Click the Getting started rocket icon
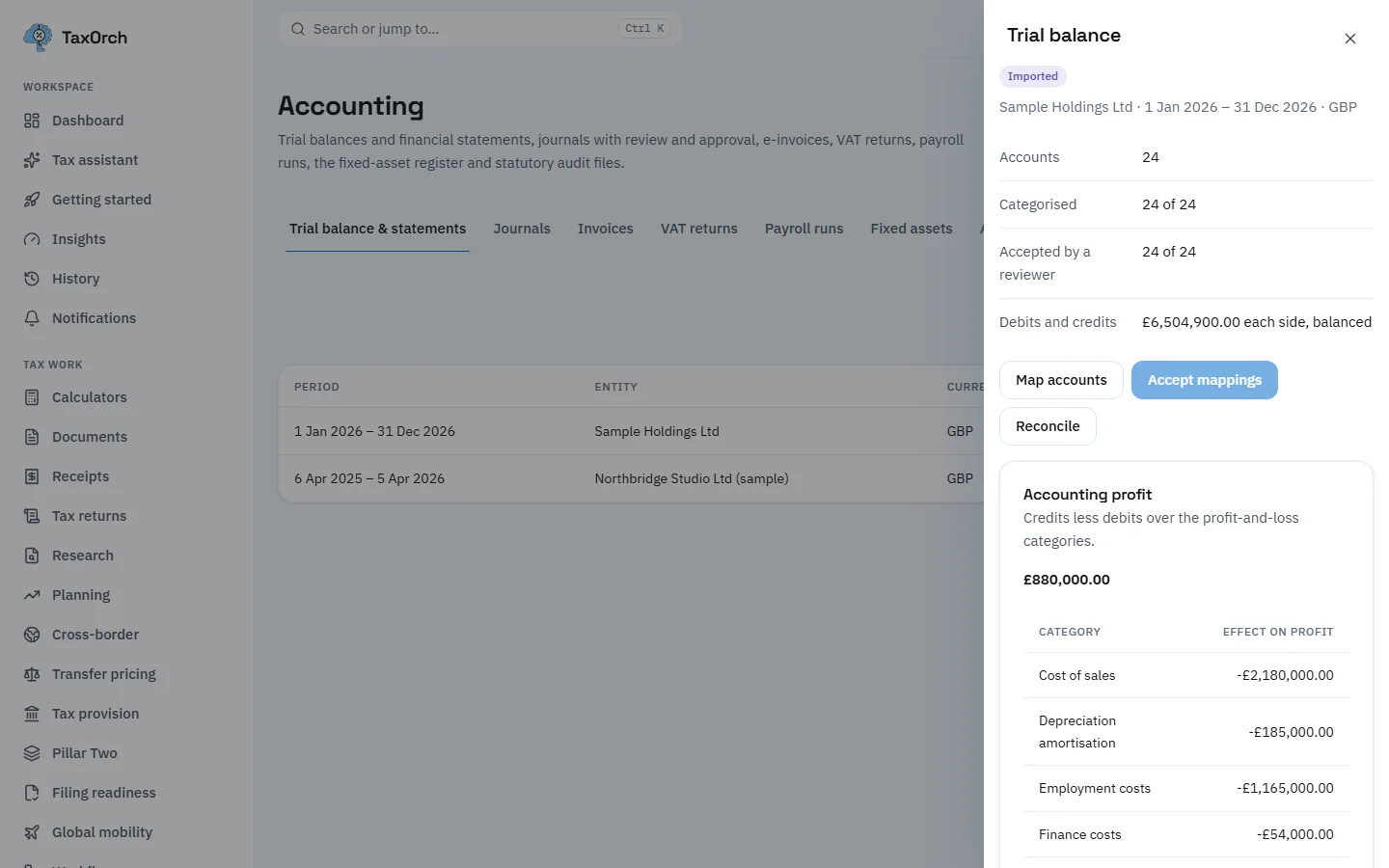Viewport: 1389px width, 868px height. coord(32,200)
